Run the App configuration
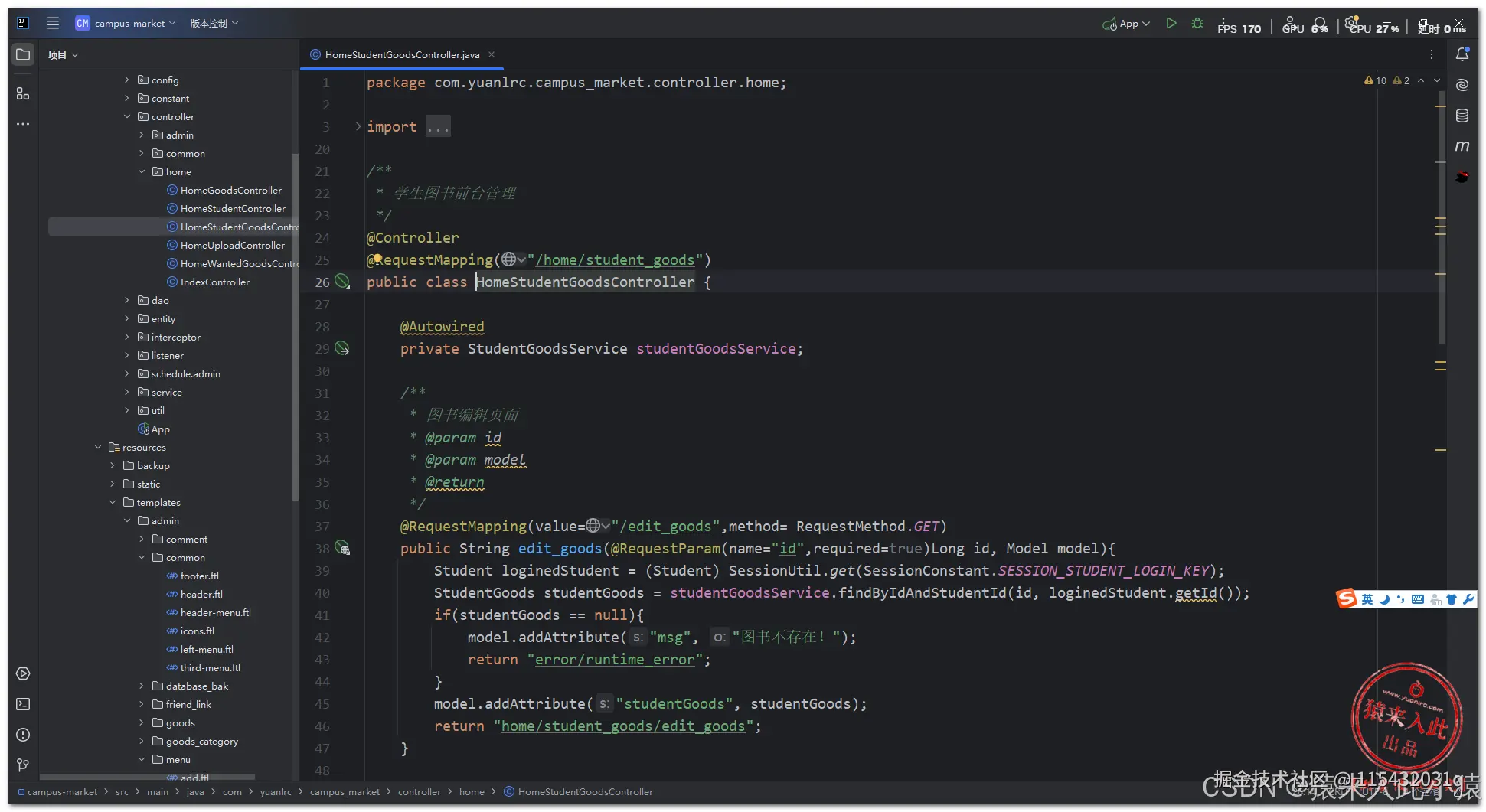Screen dimensions: 1486x812 point(1171,24)
